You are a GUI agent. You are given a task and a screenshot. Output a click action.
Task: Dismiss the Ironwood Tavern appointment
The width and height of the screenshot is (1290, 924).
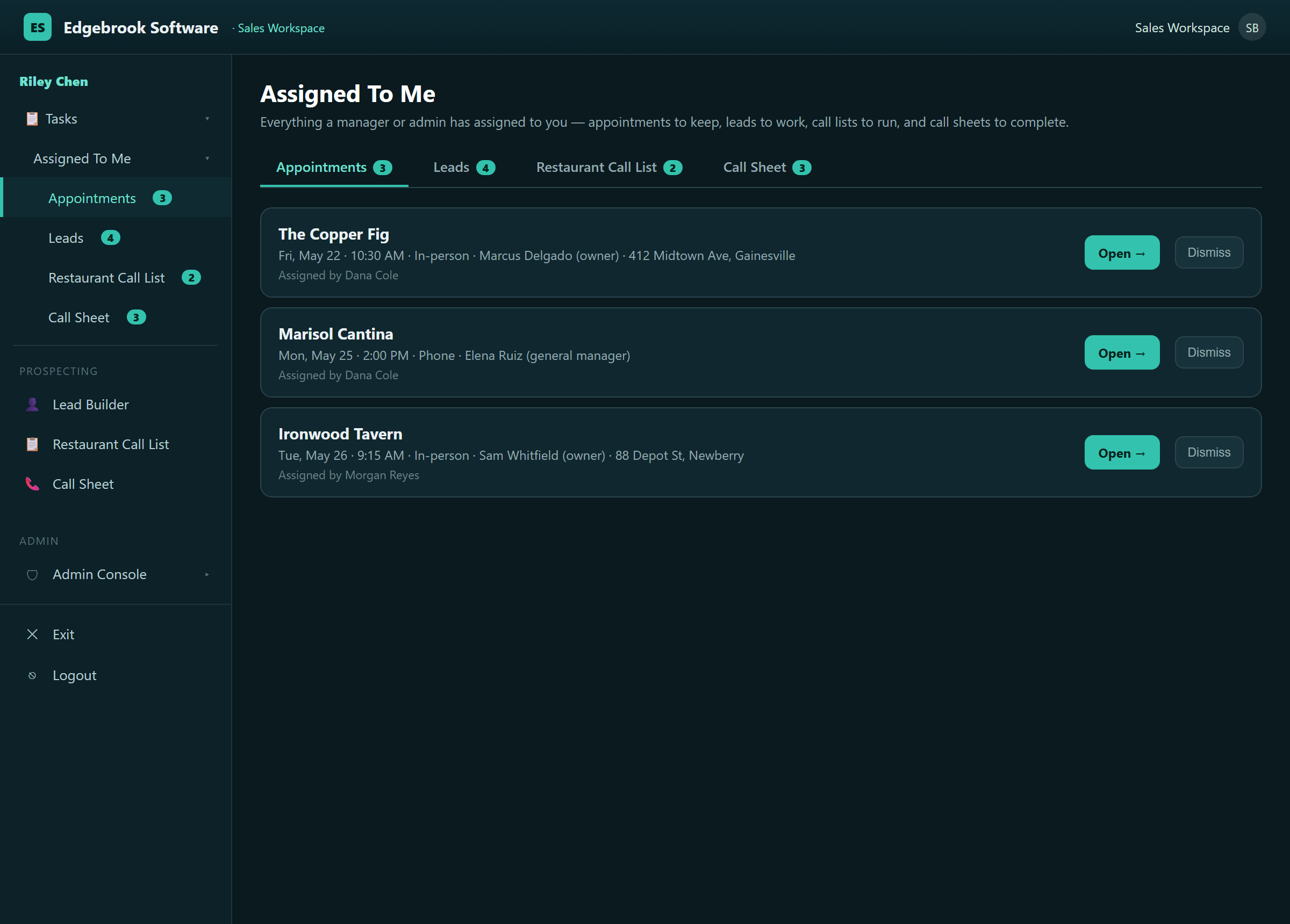click(1209, 452)
